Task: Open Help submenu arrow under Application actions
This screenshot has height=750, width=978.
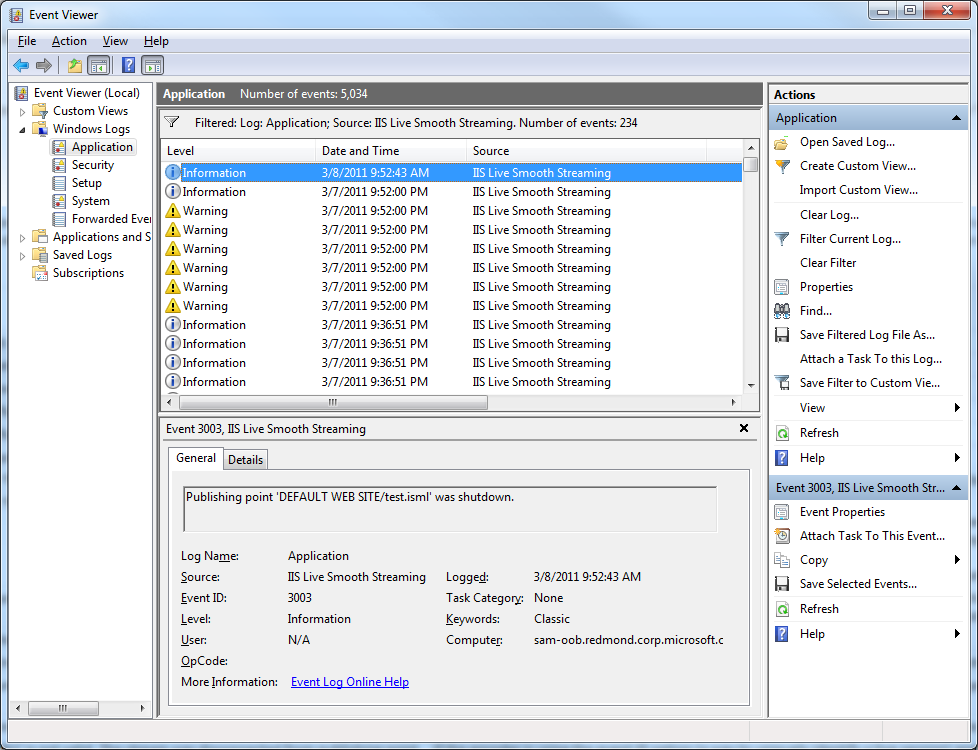Action: pyautogui.click(x=957, y=457)
